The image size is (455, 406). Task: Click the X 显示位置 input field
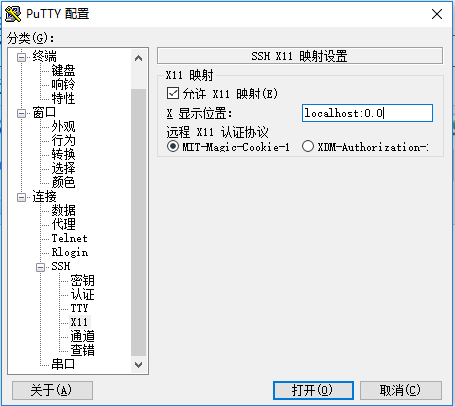pyautogui.click(x=367, y=113)
